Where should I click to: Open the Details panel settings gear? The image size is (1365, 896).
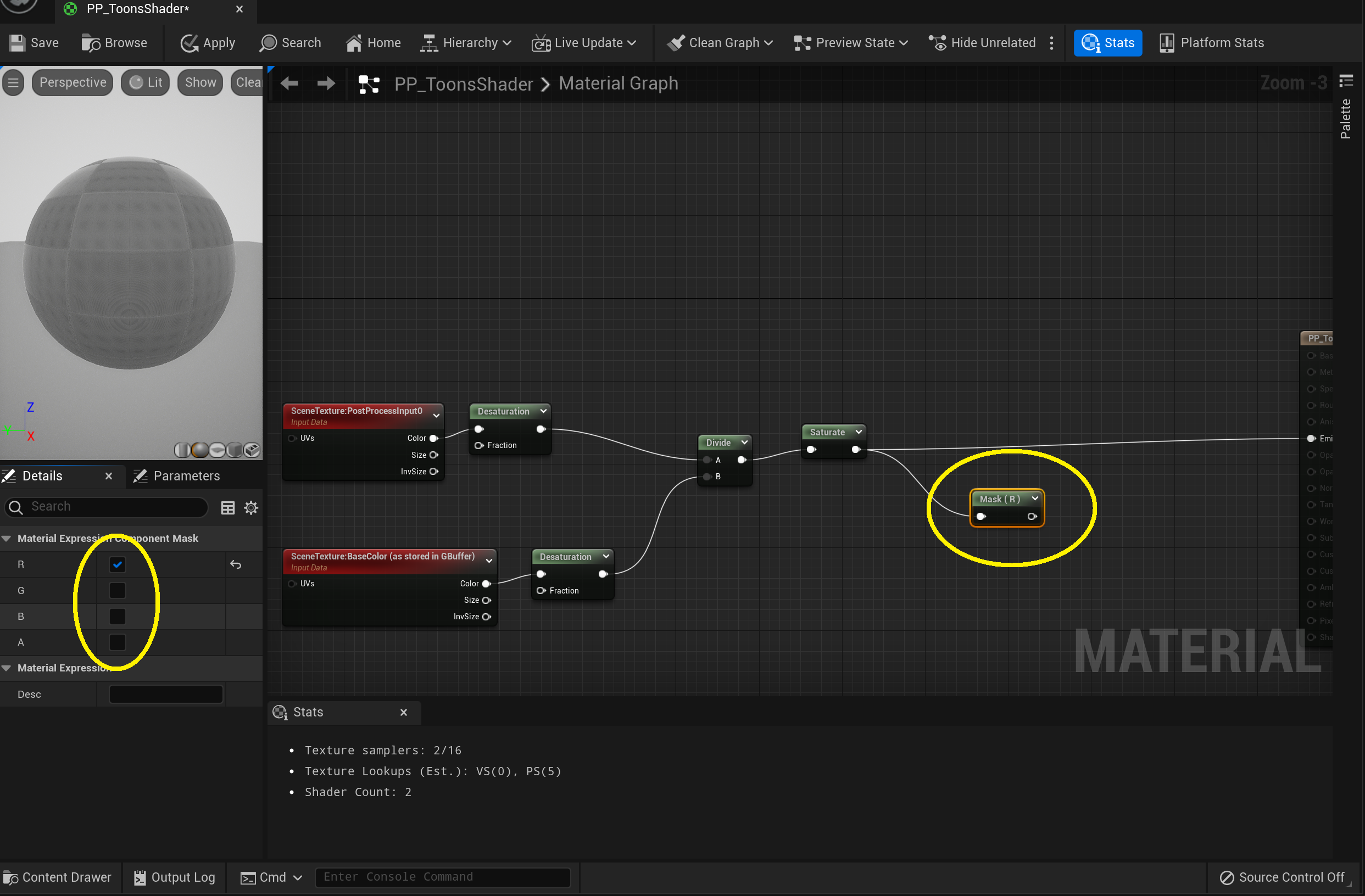(251, 507)
